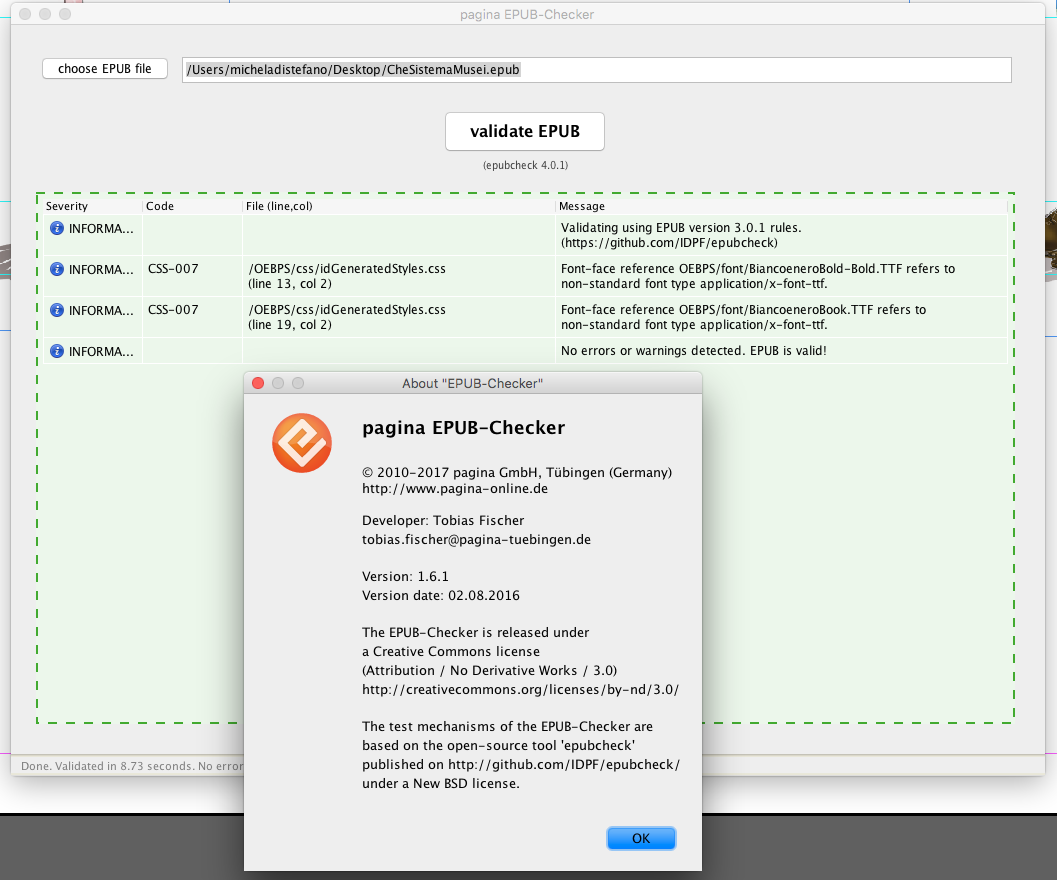
Task: Click the choose EPUB file button
Action: [104, 69]
